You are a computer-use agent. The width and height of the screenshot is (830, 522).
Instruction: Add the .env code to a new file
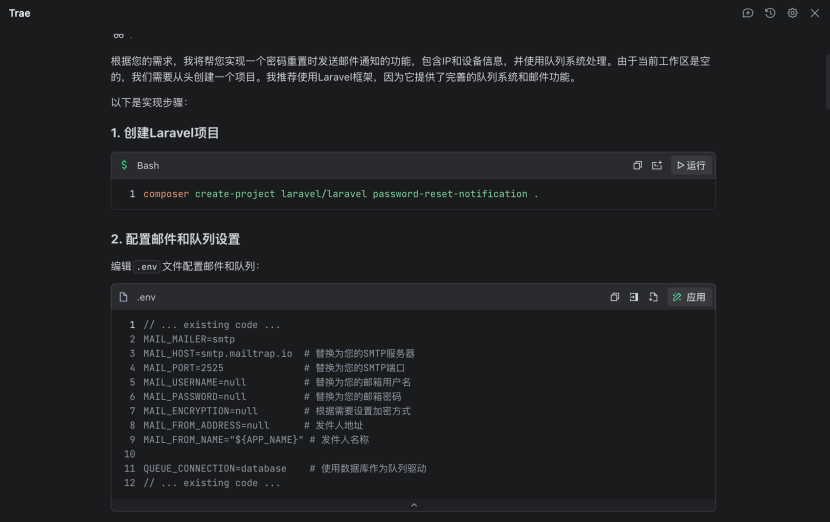tap(653, 297)
